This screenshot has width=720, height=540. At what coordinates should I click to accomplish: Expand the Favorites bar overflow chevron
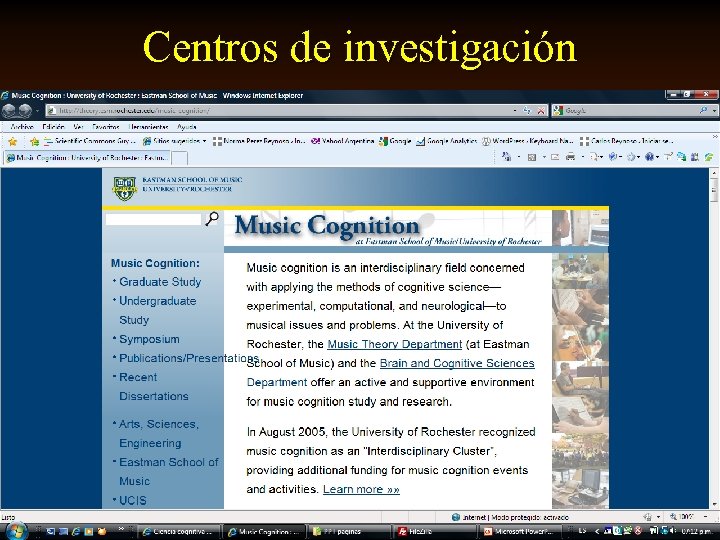[x=715, y=137]
